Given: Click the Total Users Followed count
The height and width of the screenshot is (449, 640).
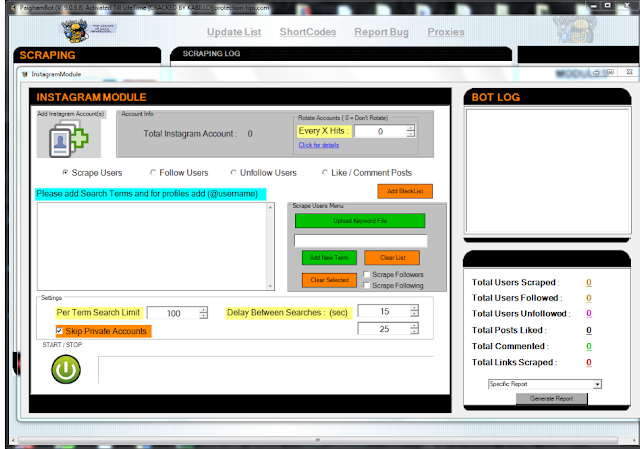Looking at the screenshot, I should click(x=589, y=298).
